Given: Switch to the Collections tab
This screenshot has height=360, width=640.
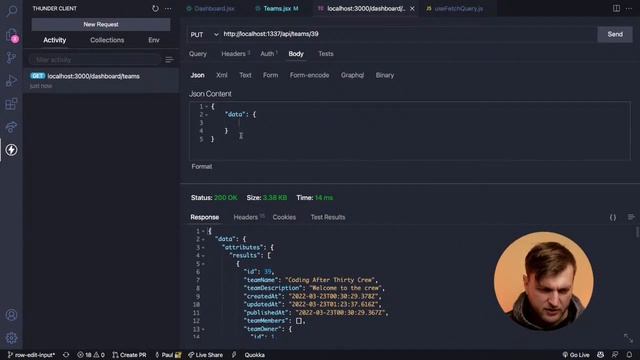Looking at the screenshot, I should tap(107, 40).
